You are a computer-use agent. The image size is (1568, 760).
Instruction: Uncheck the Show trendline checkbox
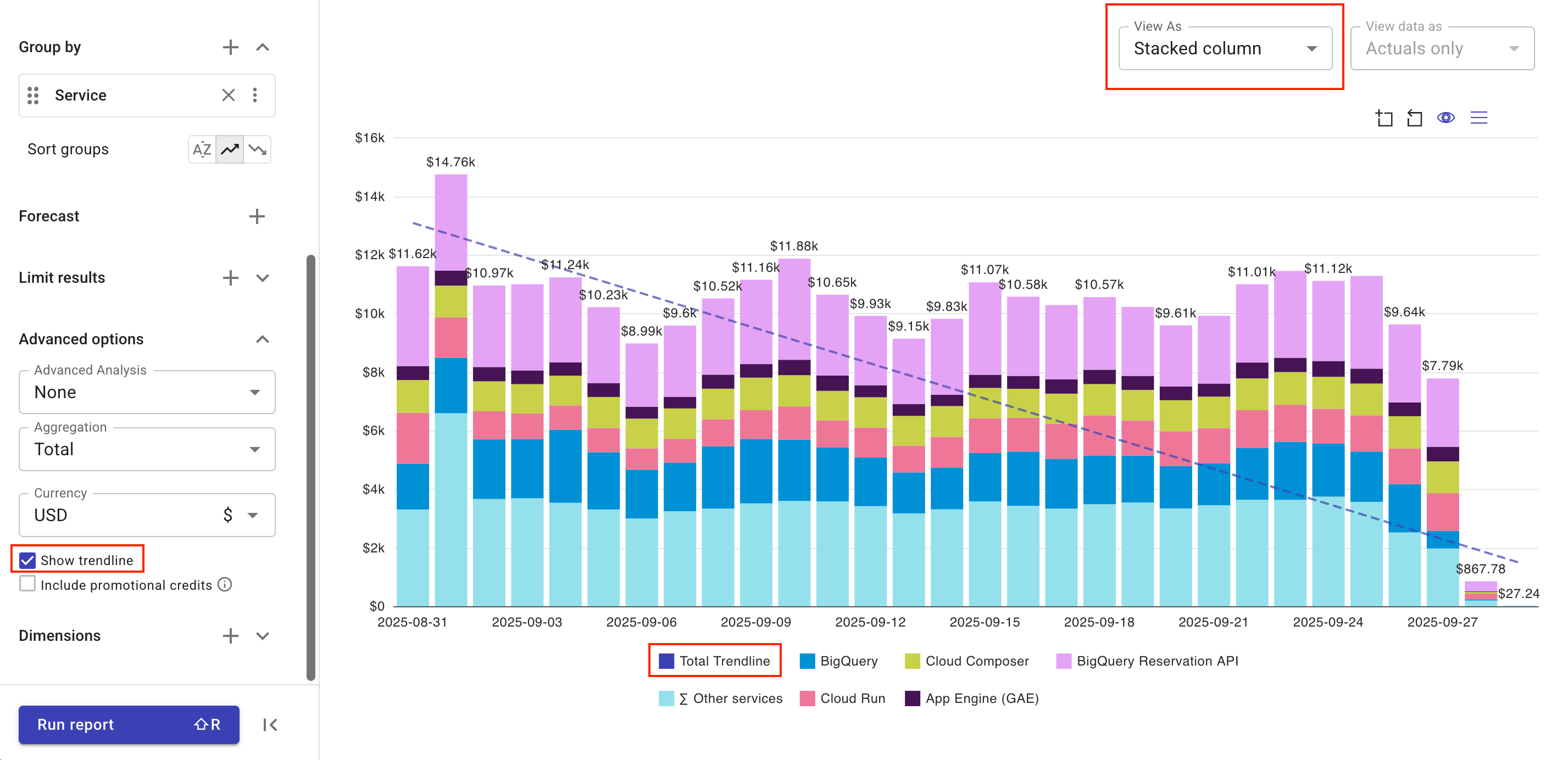point(27,560)
